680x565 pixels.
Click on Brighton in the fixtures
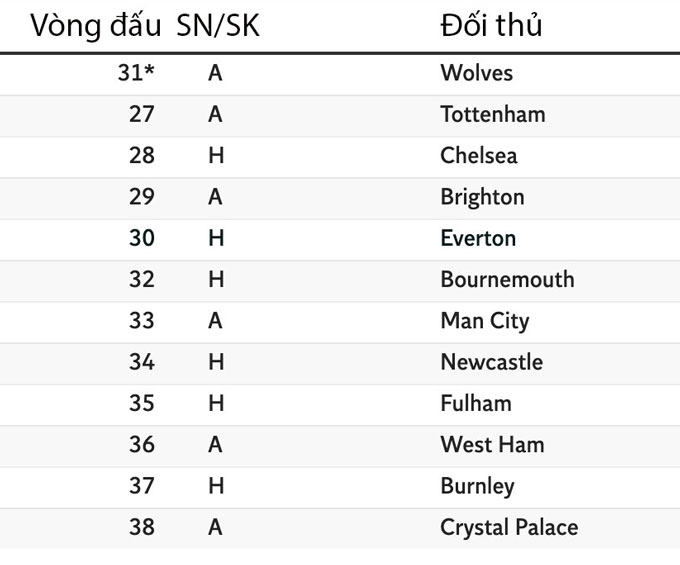click(482, 197)
